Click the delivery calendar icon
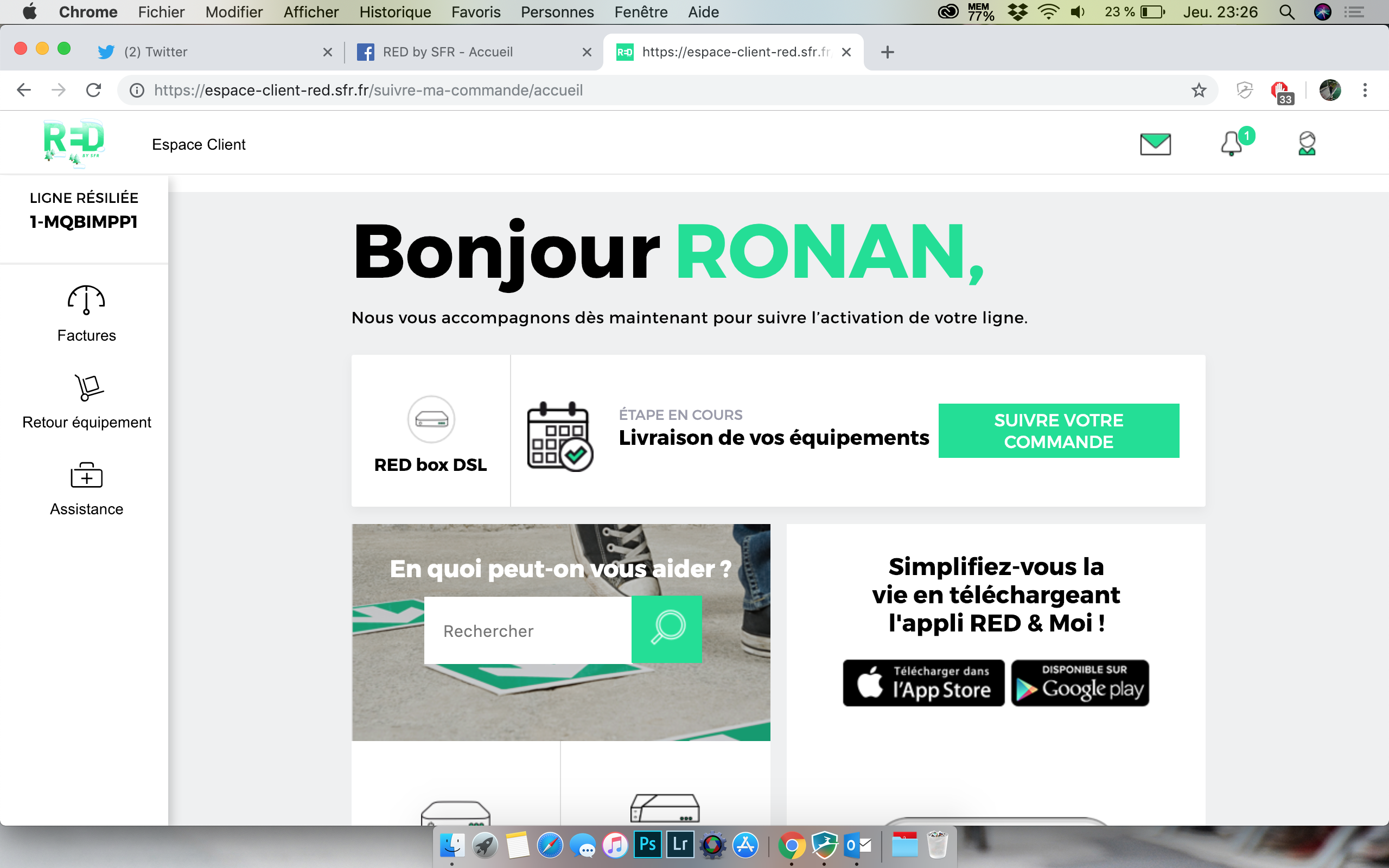The width and height of the screenshot is (1389, 868). click(x=559, y=436)
